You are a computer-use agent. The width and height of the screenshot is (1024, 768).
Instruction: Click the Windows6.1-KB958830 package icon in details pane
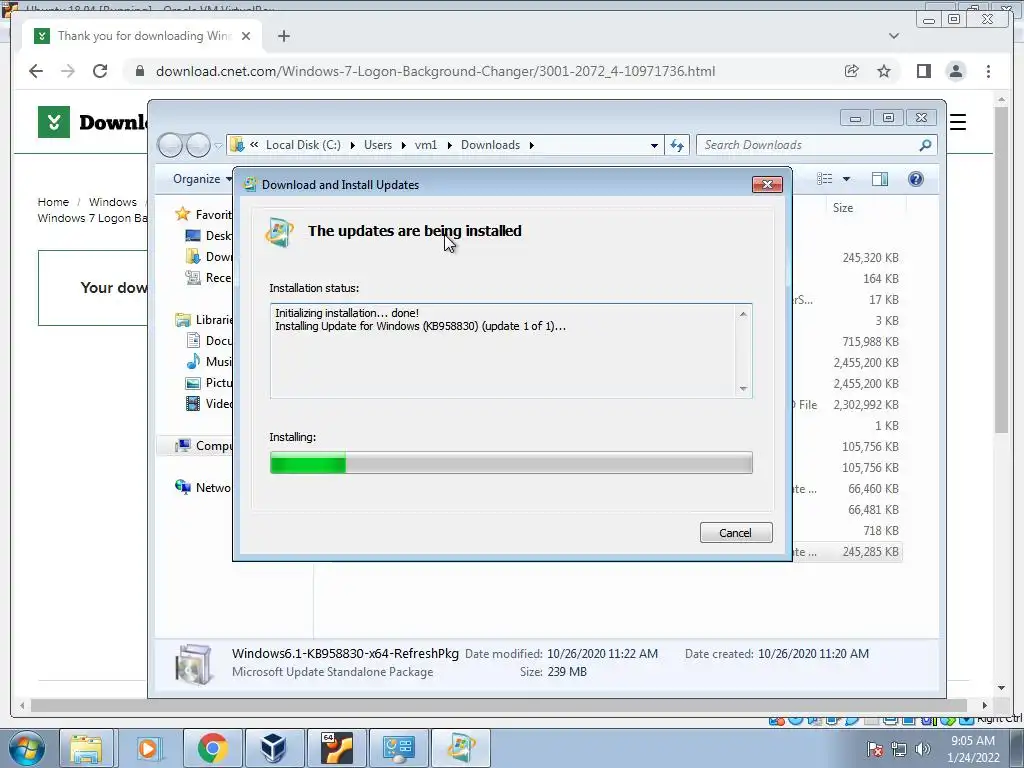coord(193,664)
